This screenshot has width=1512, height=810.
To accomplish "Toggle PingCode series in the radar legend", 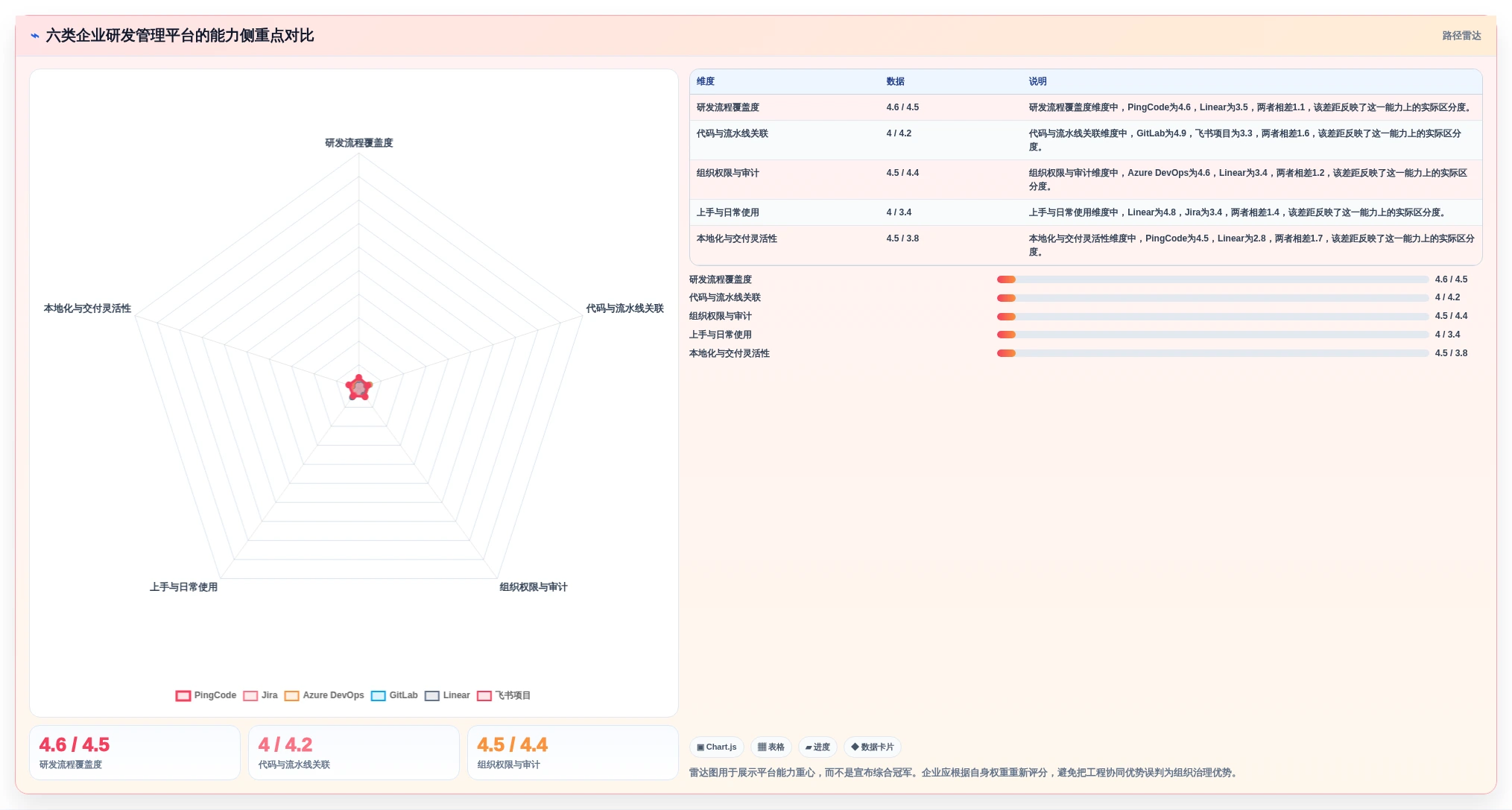I will [x=206, y=695].
